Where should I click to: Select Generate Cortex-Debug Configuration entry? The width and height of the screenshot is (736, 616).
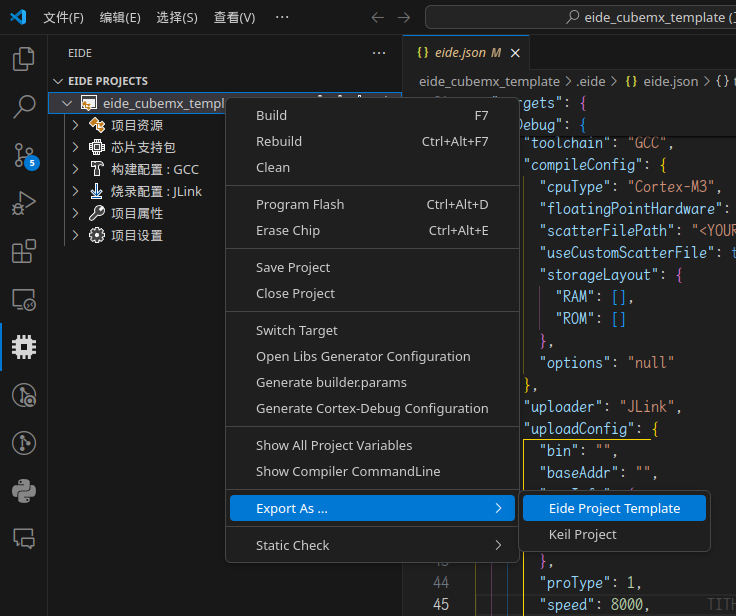[x=372, y=408]
